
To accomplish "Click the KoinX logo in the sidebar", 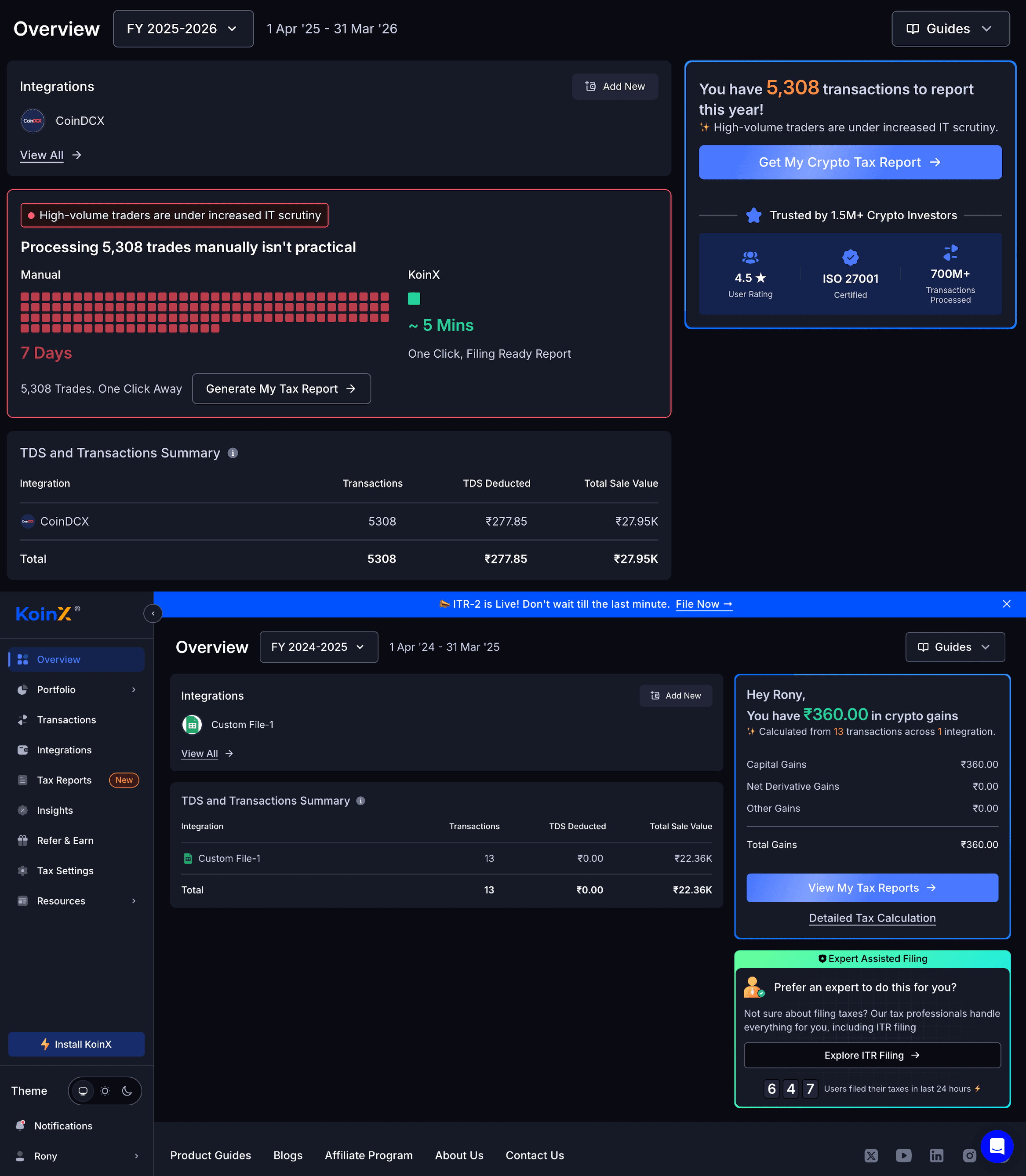I will click(x=48, y=613).
